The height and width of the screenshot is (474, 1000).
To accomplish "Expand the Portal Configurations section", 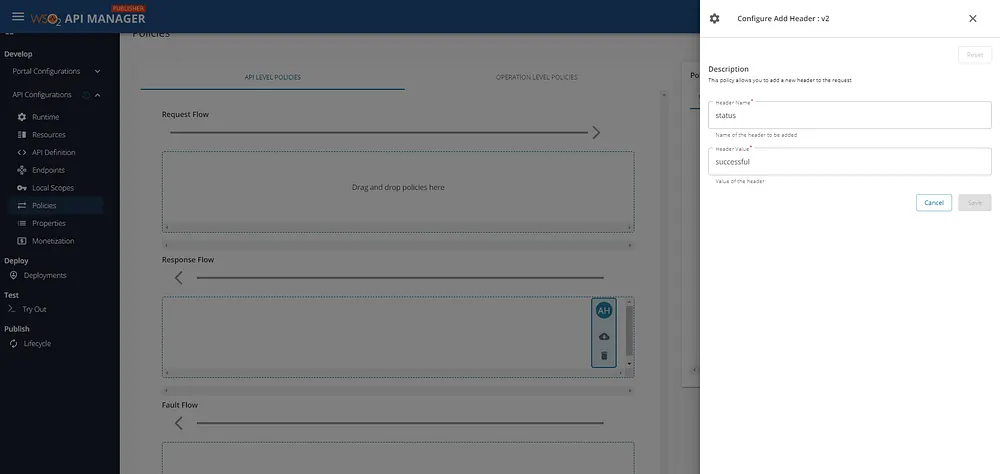I will (x=98, y=71).
